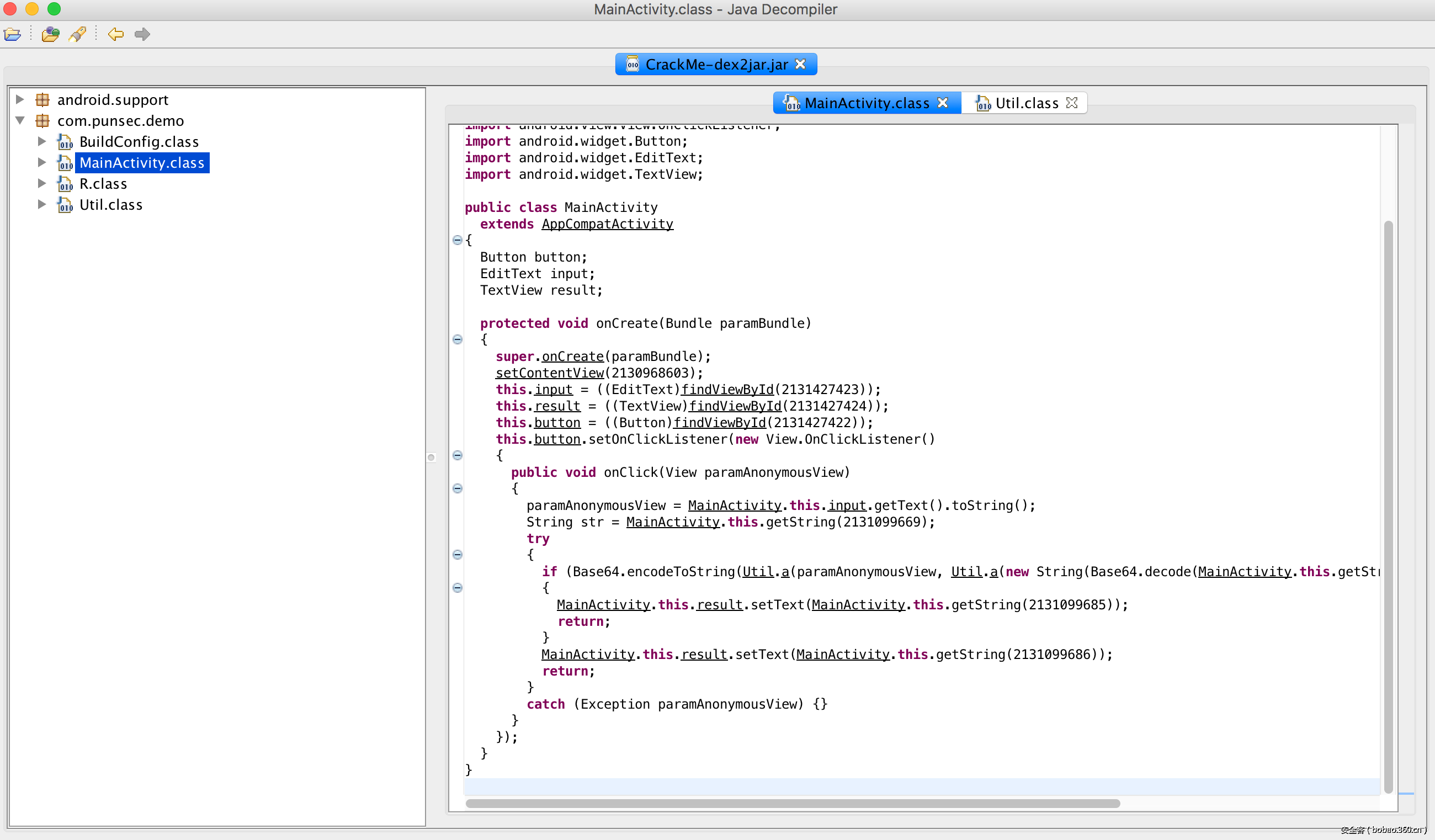Expand the android.support package

tap(20, 100)
